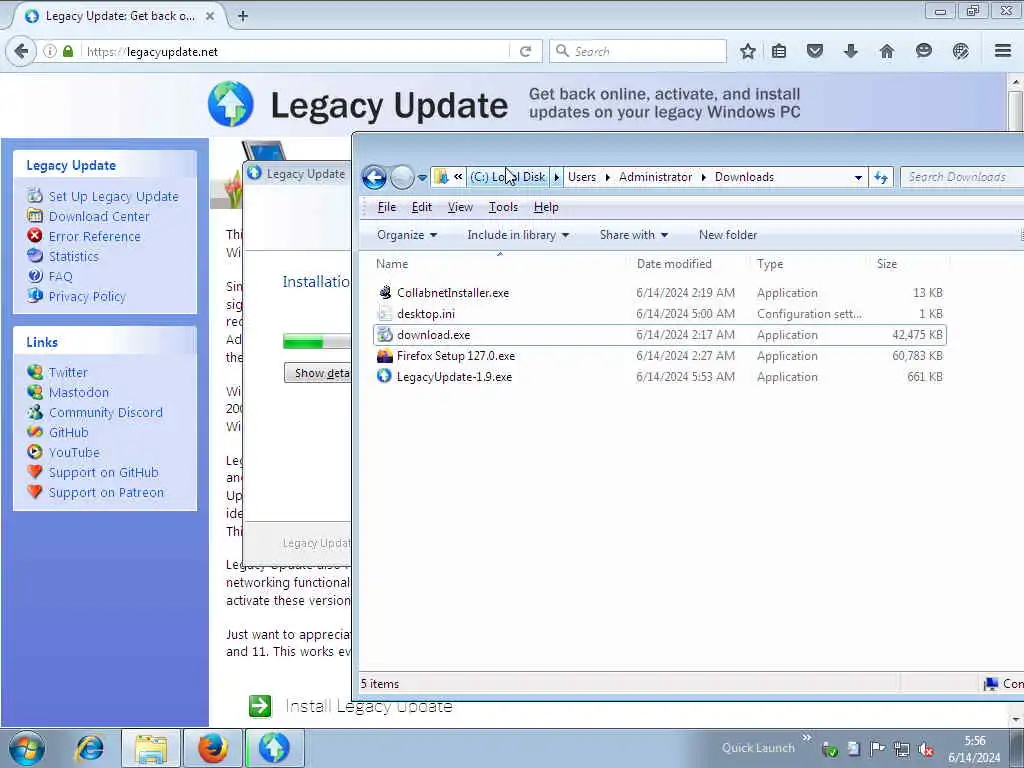Expand the Explorer address bar history dropdown
The image size is (1024, 768).
click(x=858, y=177)
